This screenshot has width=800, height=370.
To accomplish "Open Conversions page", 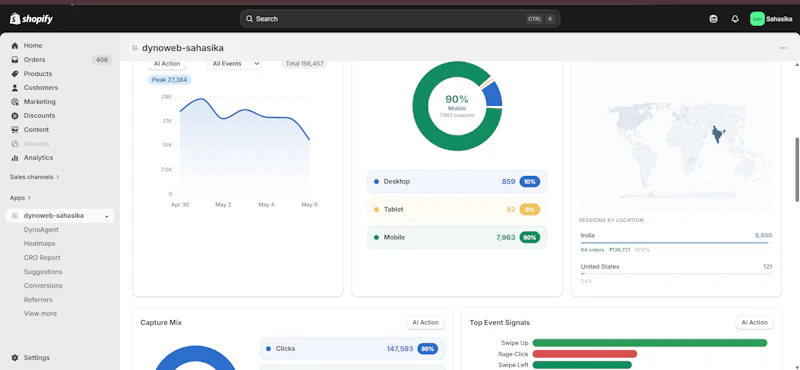I will pos(43,286).
